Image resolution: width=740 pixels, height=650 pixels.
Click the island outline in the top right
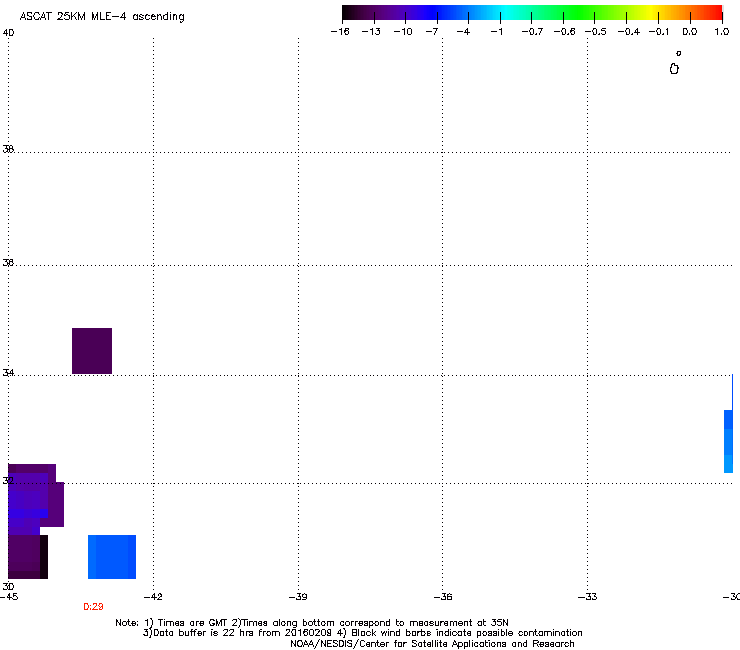[674, 69]
